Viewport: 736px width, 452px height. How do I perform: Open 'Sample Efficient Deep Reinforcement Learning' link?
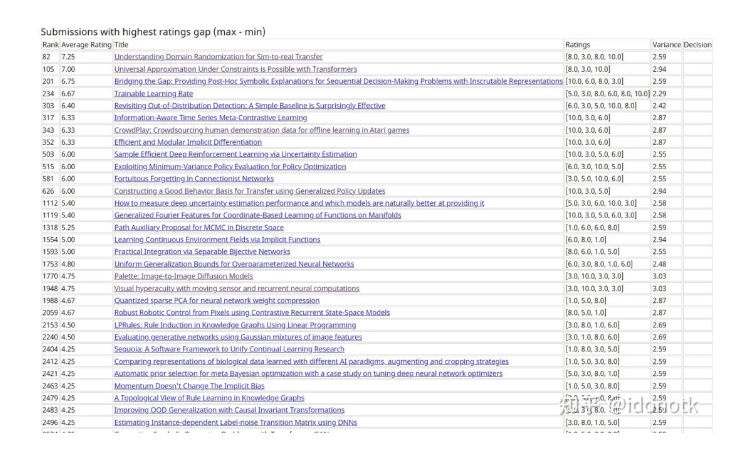pos(236,154)
